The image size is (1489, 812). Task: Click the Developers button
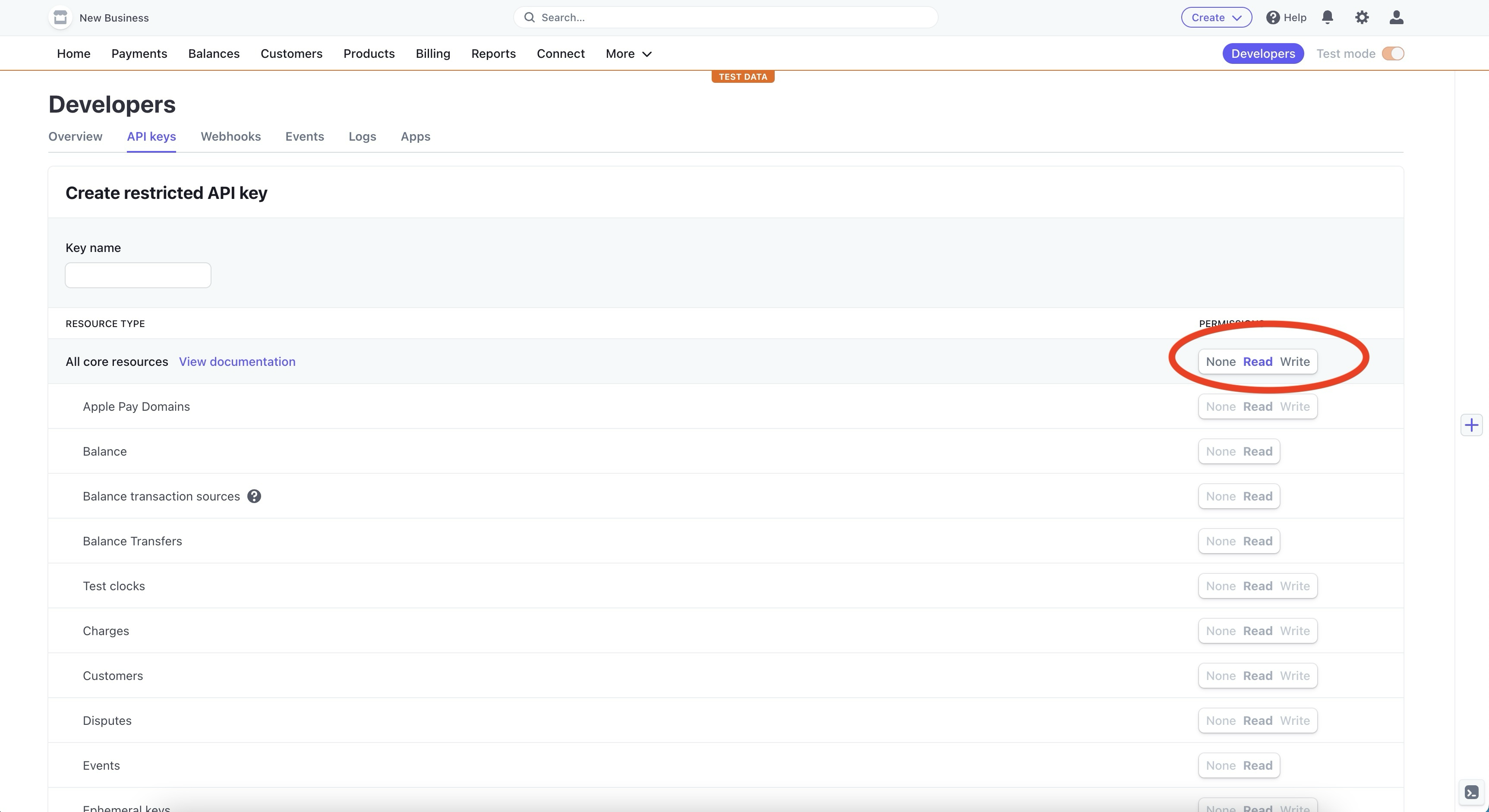[1263, 53]
